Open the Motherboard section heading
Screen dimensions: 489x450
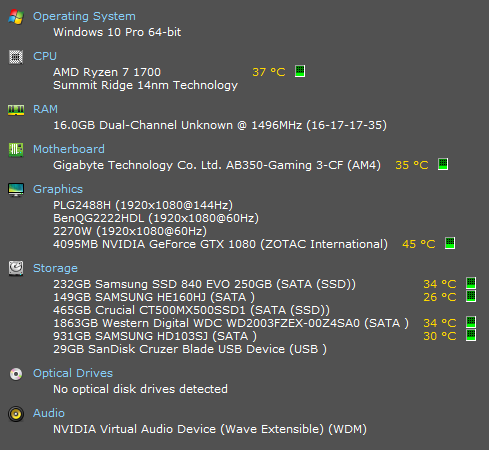(69, 149)
